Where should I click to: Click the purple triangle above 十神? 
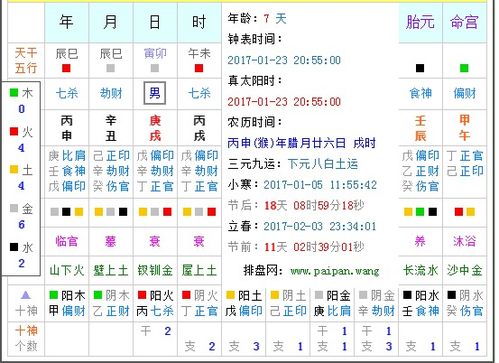point(26,295)
